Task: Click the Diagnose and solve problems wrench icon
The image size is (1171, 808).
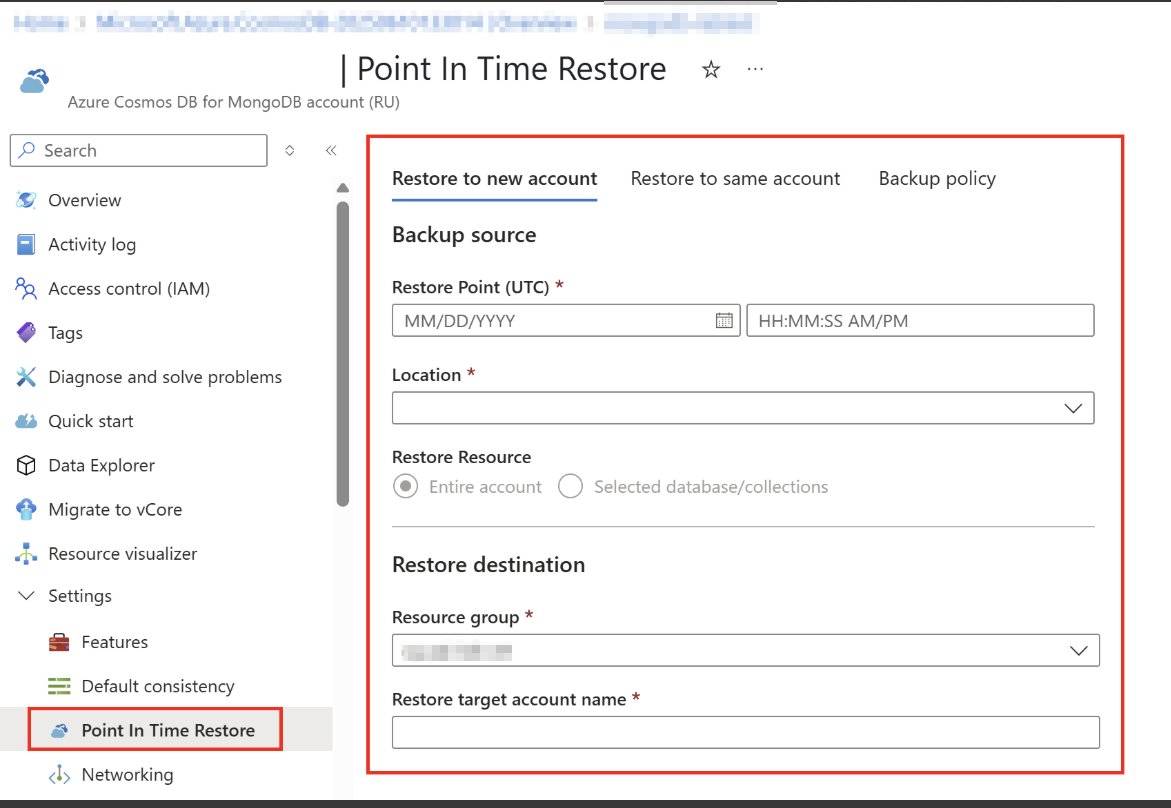Action: click(x=26, y=377)
